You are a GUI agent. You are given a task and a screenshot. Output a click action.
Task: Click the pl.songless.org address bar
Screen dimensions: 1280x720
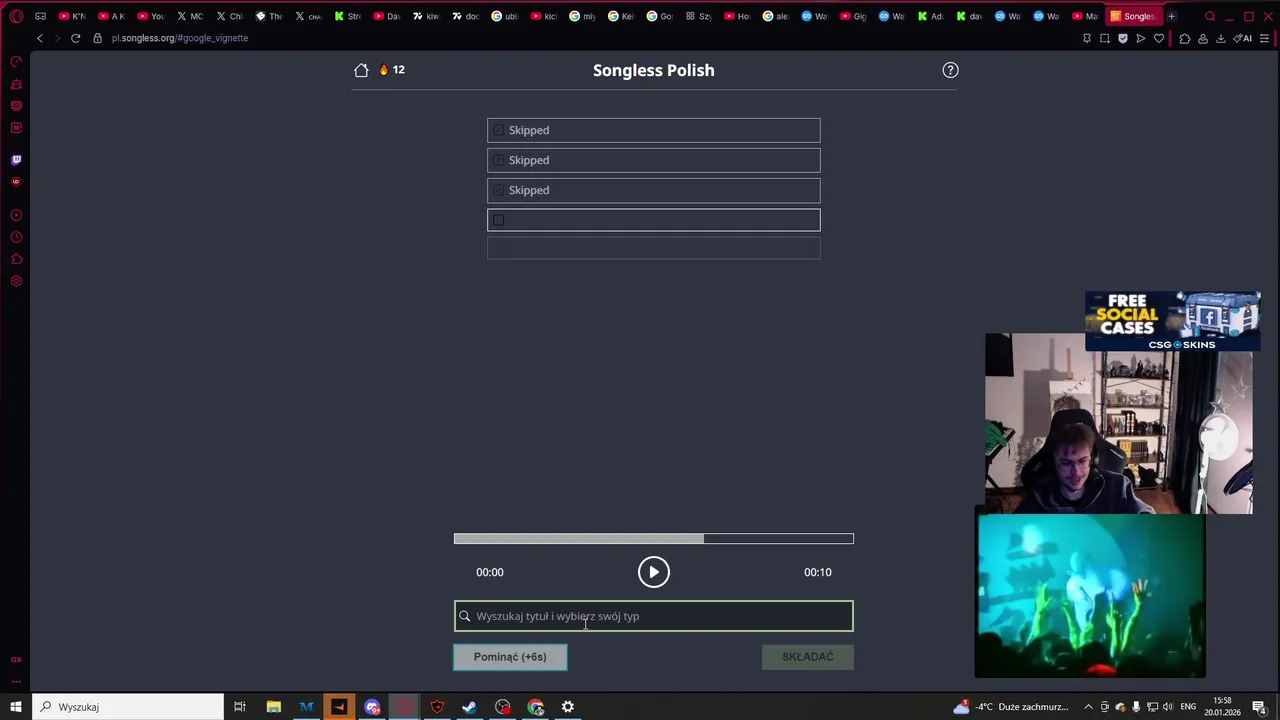180,38
